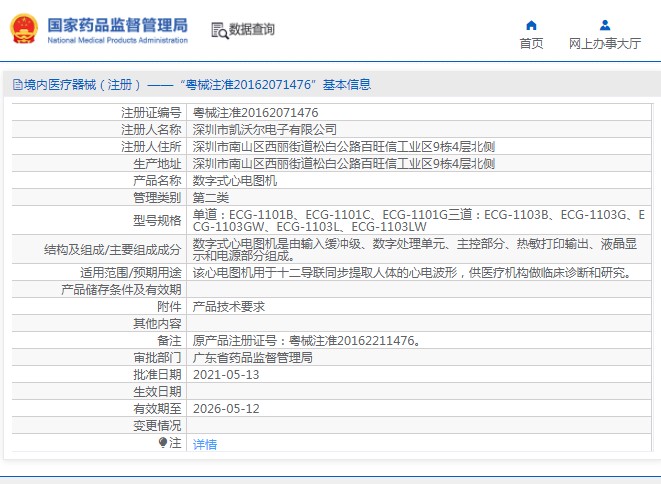Image resolution: width=661 pixels, height=484 pixels.
Task: Click the 管理类别 label
Action: click(157, 197)
